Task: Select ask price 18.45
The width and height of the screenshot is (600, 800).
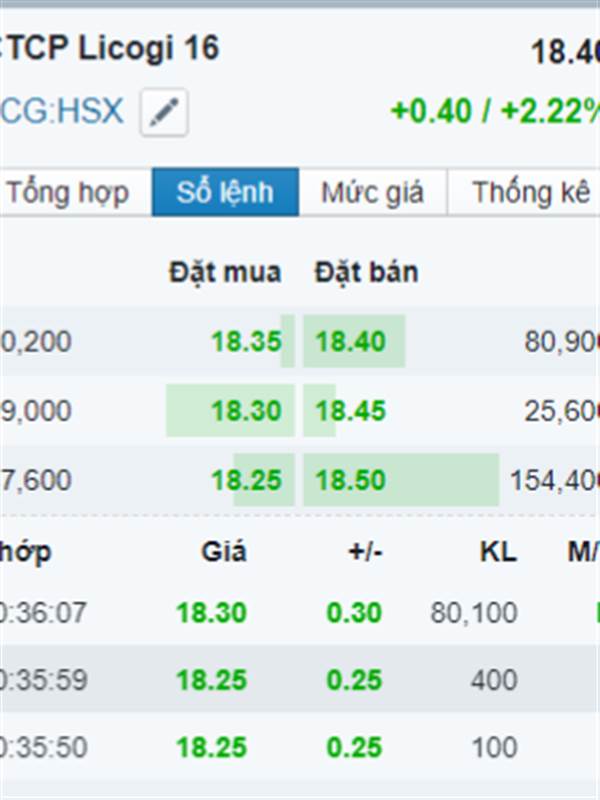Action: pos(351,411)
